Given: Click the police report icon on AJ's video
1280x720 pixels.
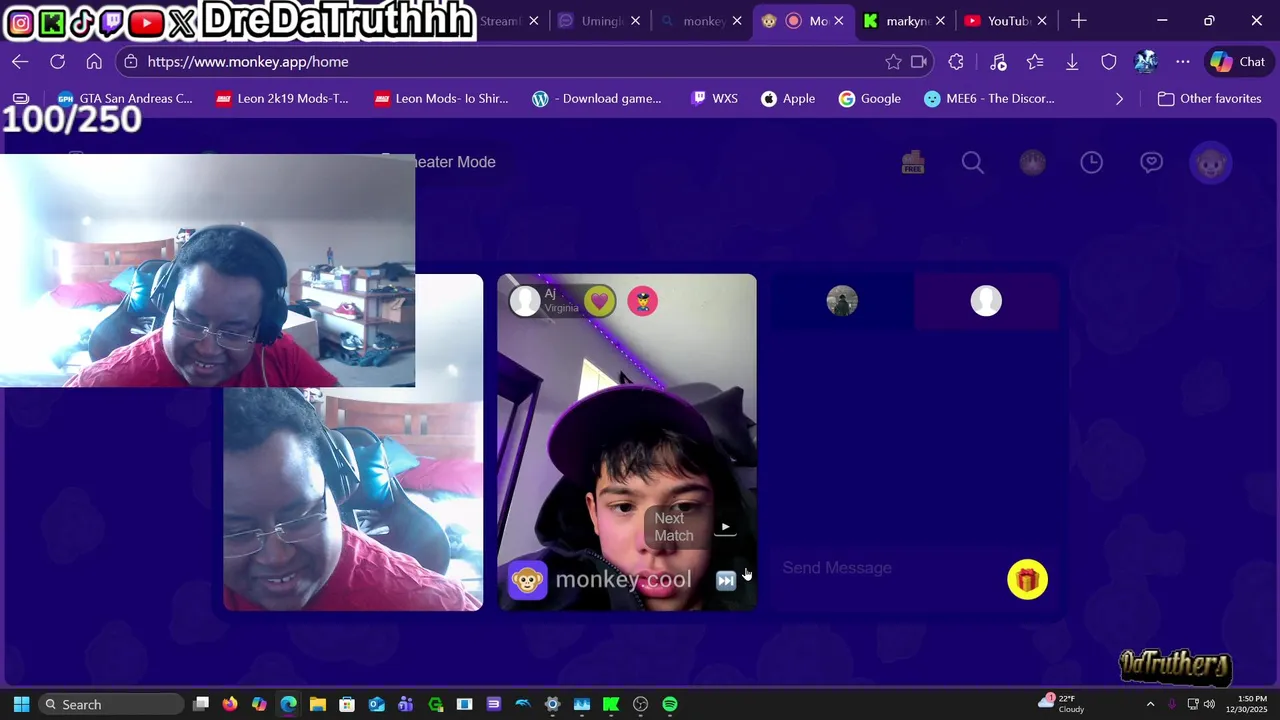Looking at the screenshot, I should pyautogui.click(x=642, y=301).
